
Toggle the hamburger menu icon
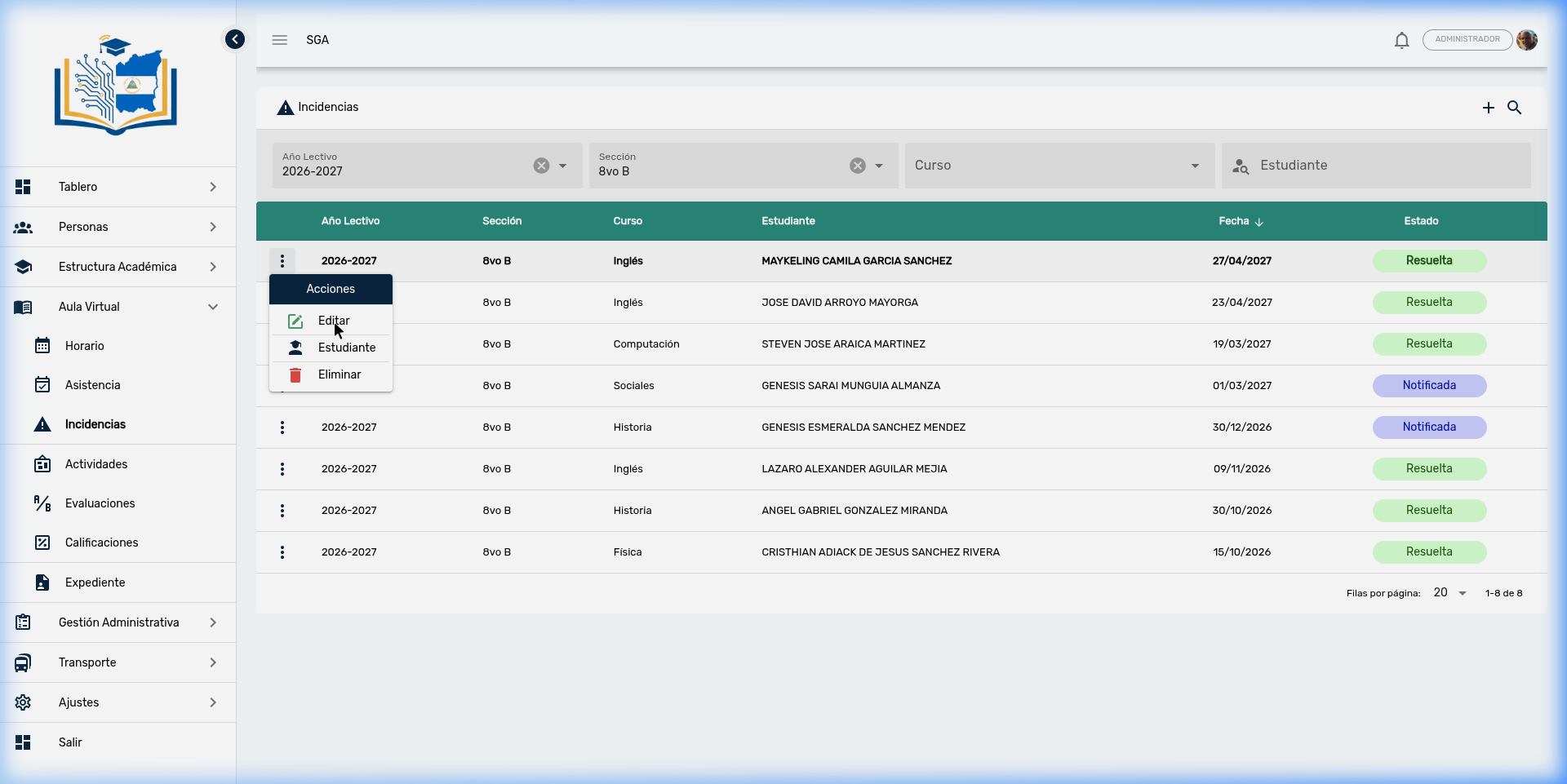click(x=280, y=40)
